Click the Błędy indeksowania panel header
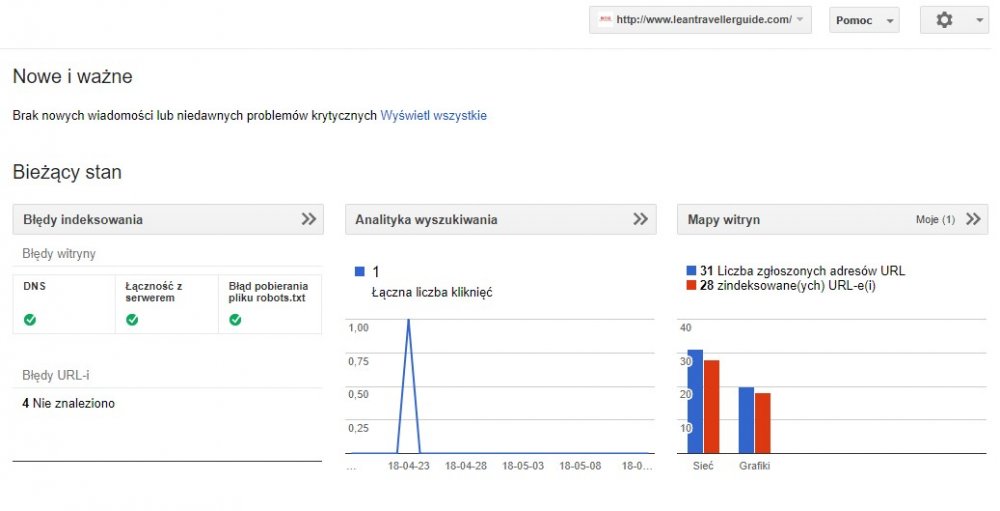 tap(83, 220)
